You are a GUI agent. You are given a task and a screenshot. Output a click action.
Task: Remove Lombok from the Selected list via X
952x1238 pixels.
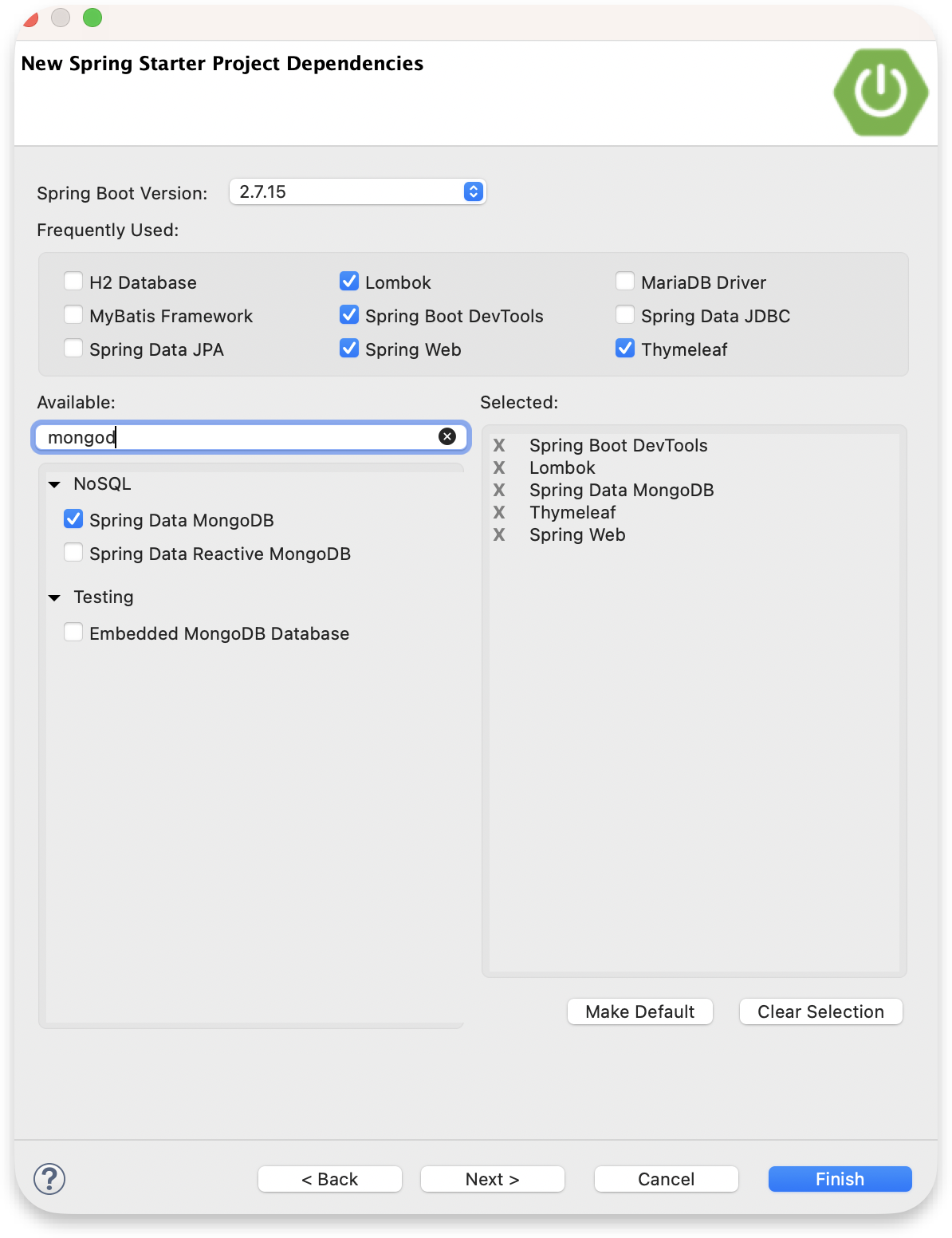tap(499, 467)
